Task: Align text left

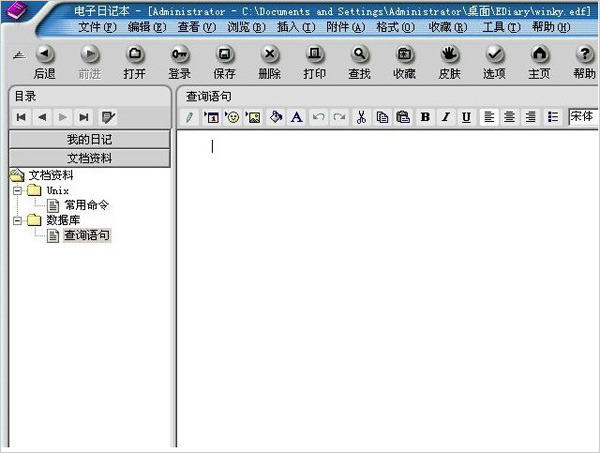Action: (489, 117)
